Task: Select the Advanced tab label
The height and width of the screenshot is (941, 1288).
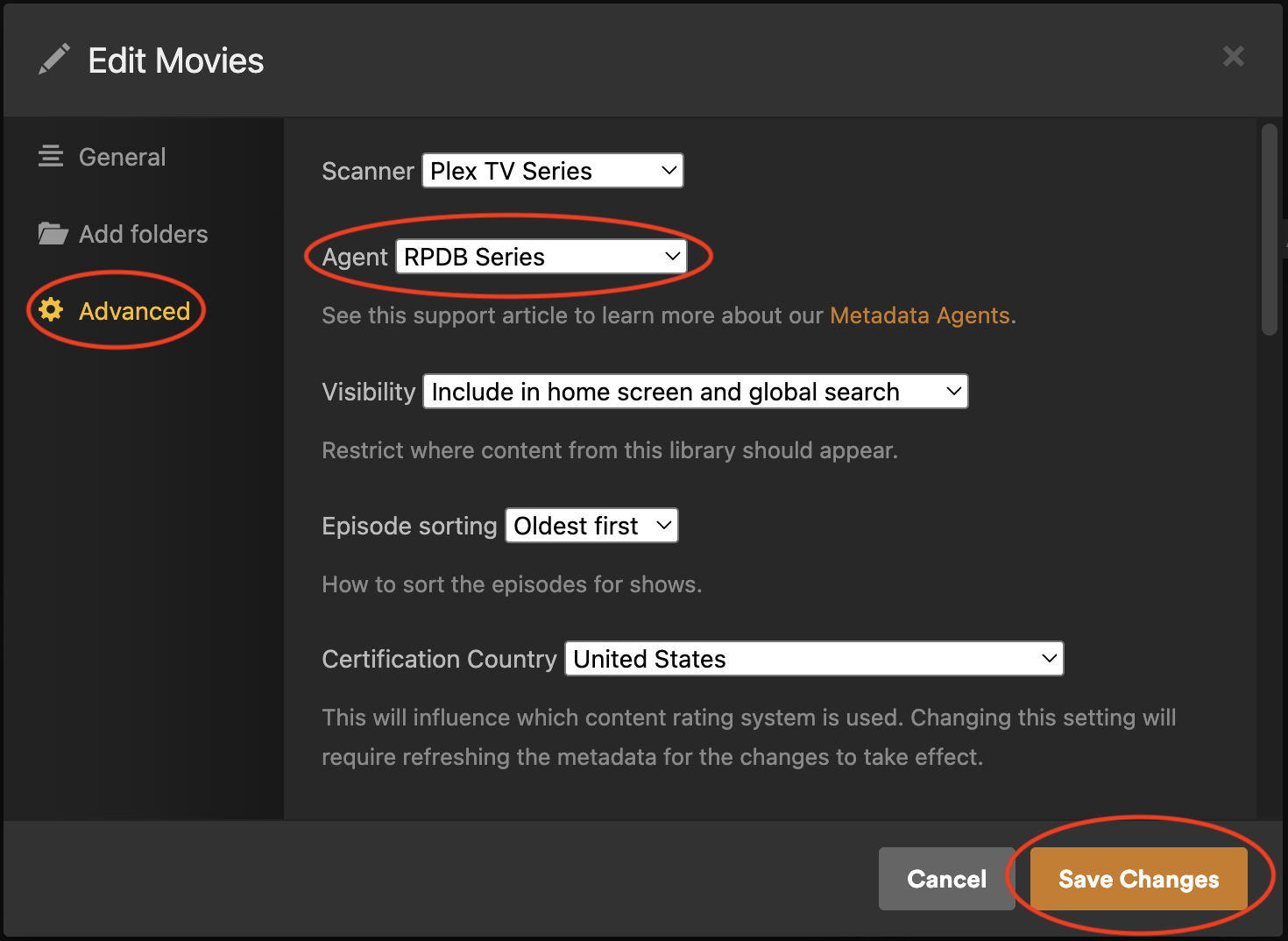Action: (134, 311)
